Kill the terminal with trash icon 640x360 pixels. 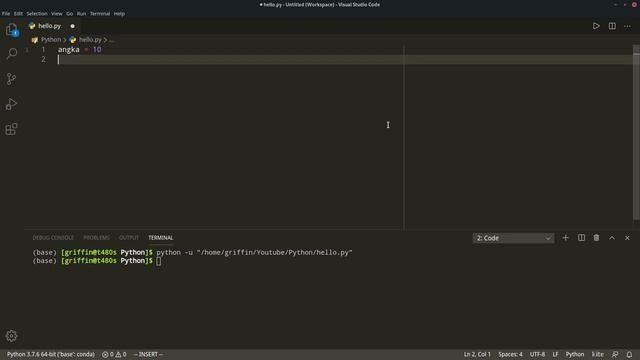click(x=596, y=238)
